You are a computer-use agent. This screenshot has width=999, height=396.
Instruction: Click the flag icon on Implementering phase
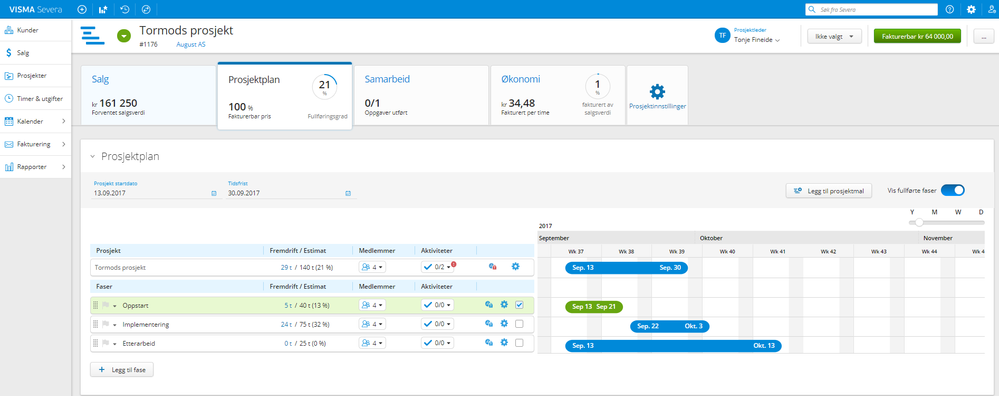pos(106,325)
